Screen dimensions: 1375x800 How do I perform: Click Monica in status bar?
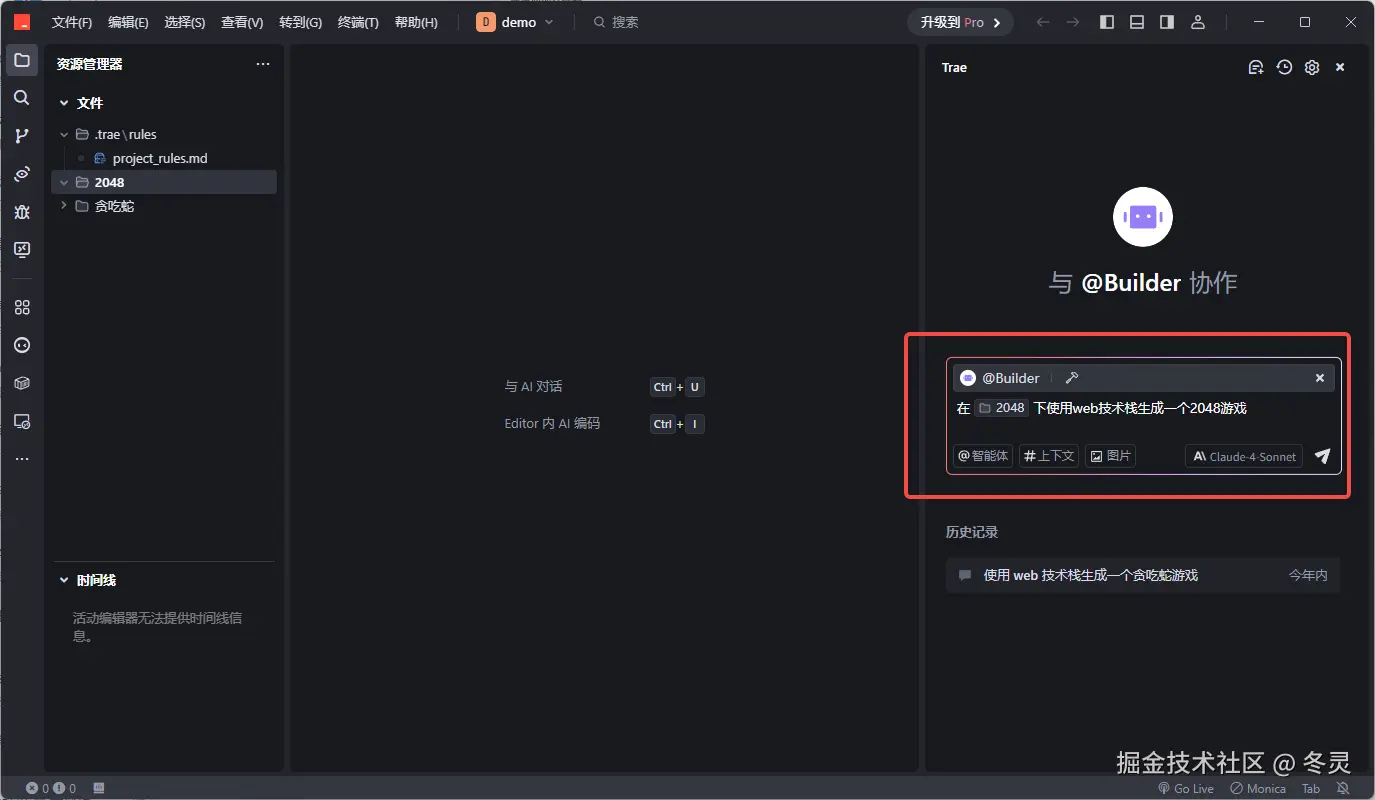click(x=1258, y=789)
